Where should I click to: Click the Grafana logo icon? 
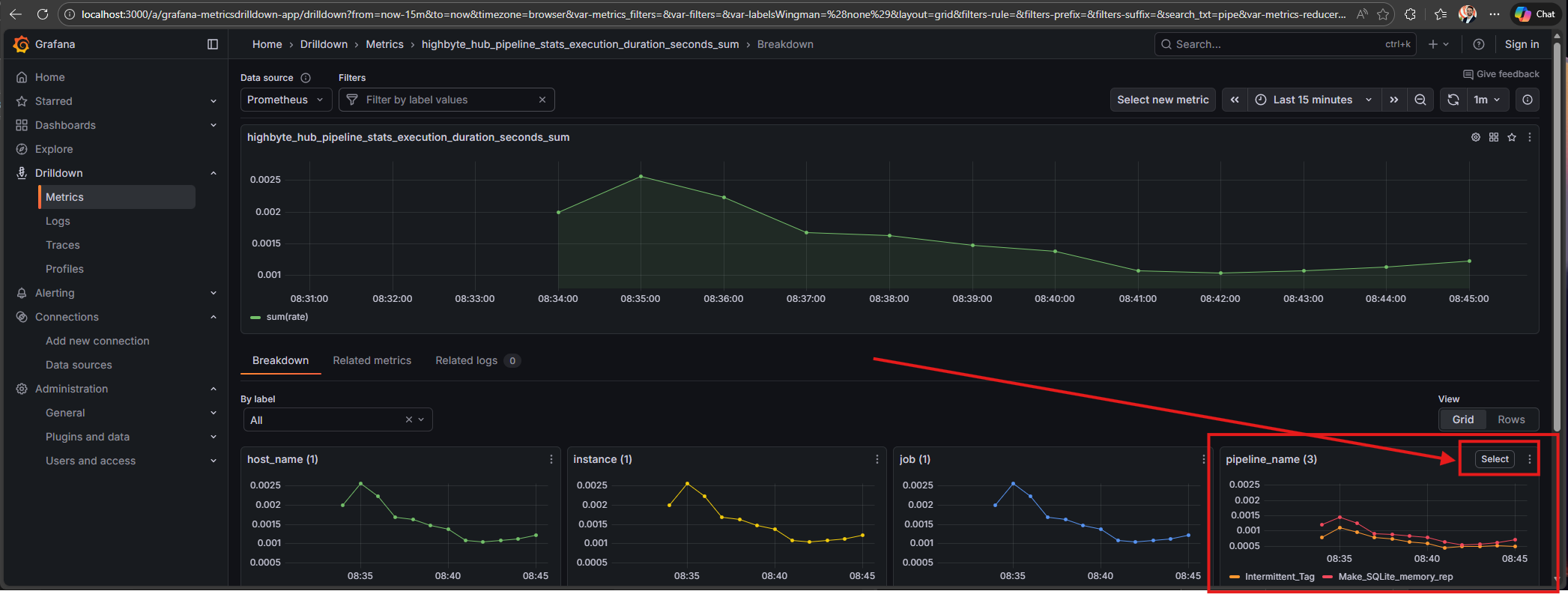coord(21,44)
